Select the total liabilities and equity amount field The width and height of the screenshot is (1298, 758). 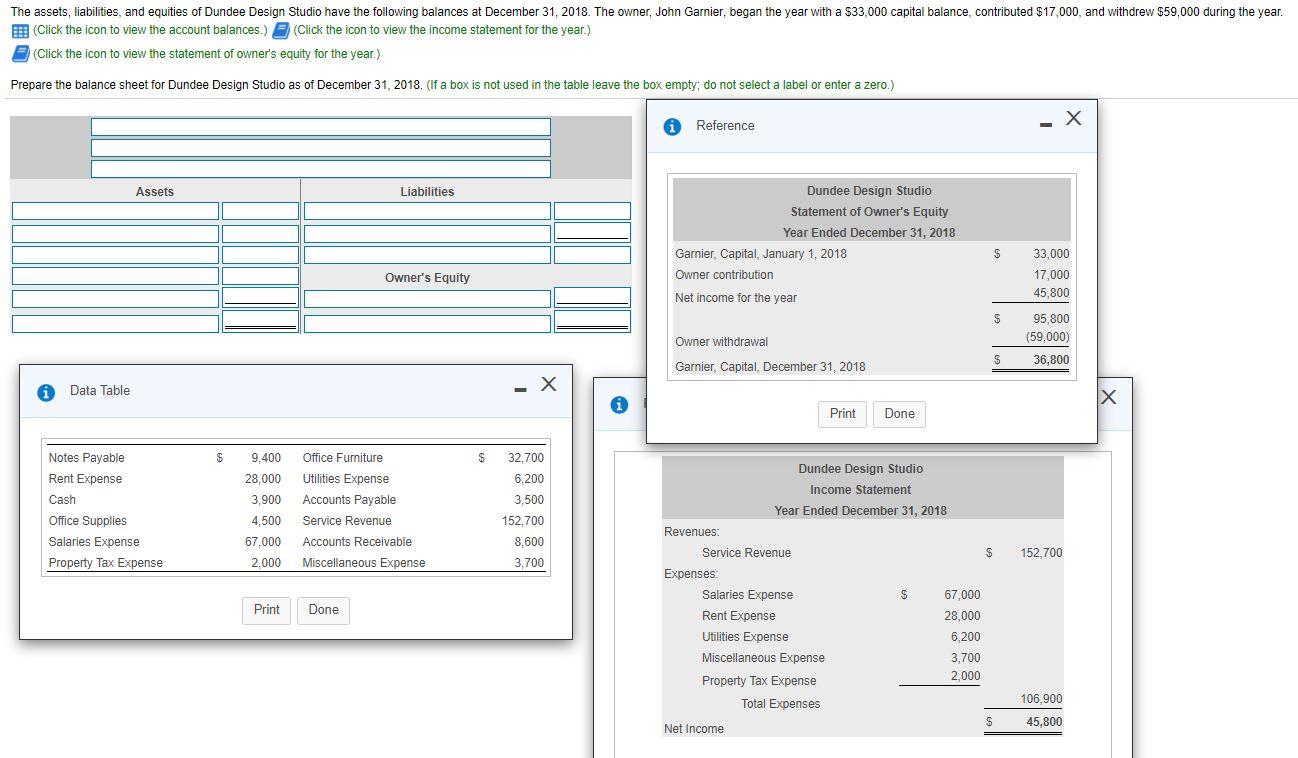pos(592,321)
